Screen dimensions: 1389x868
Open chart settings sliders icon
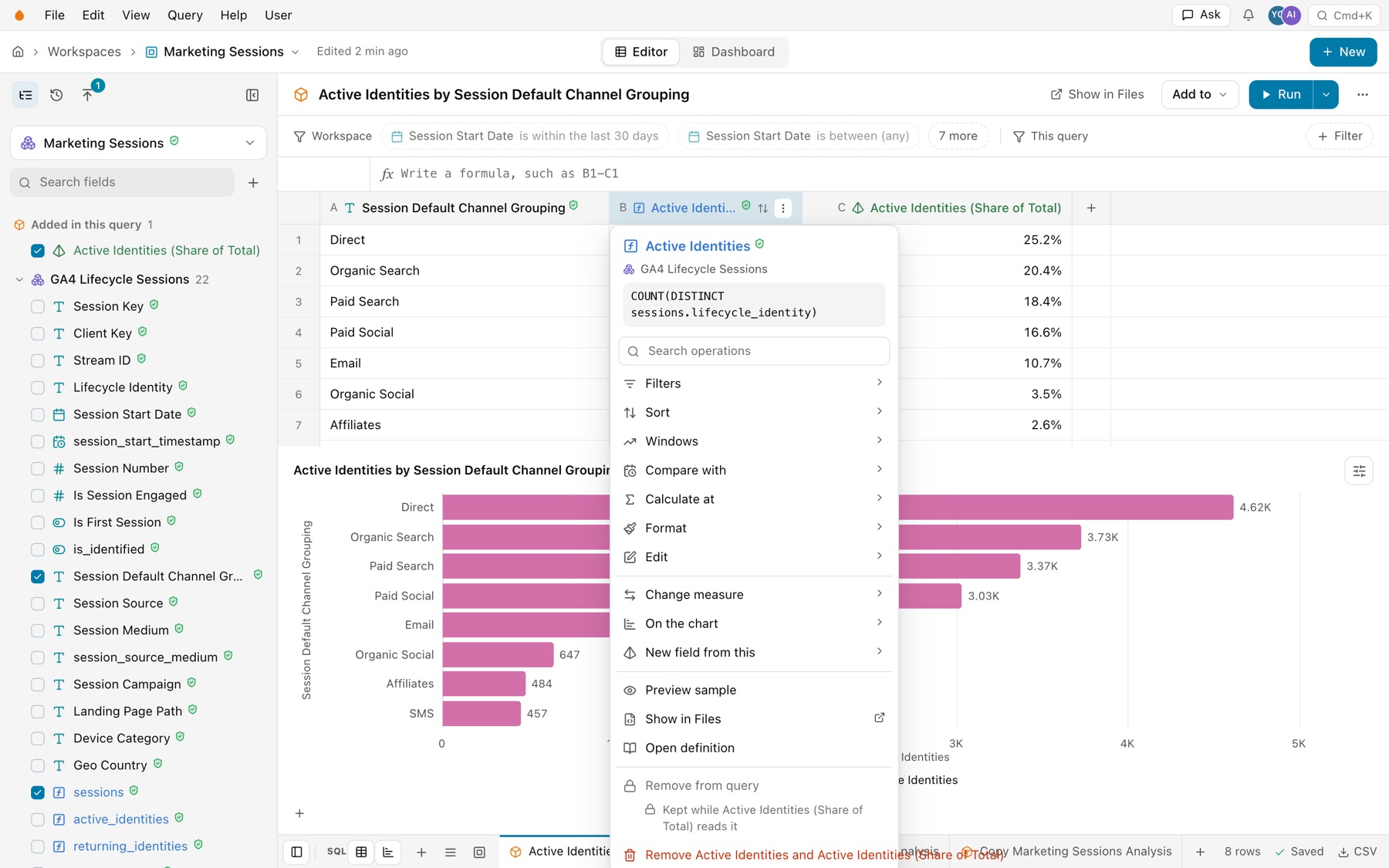click(1359, 471)
